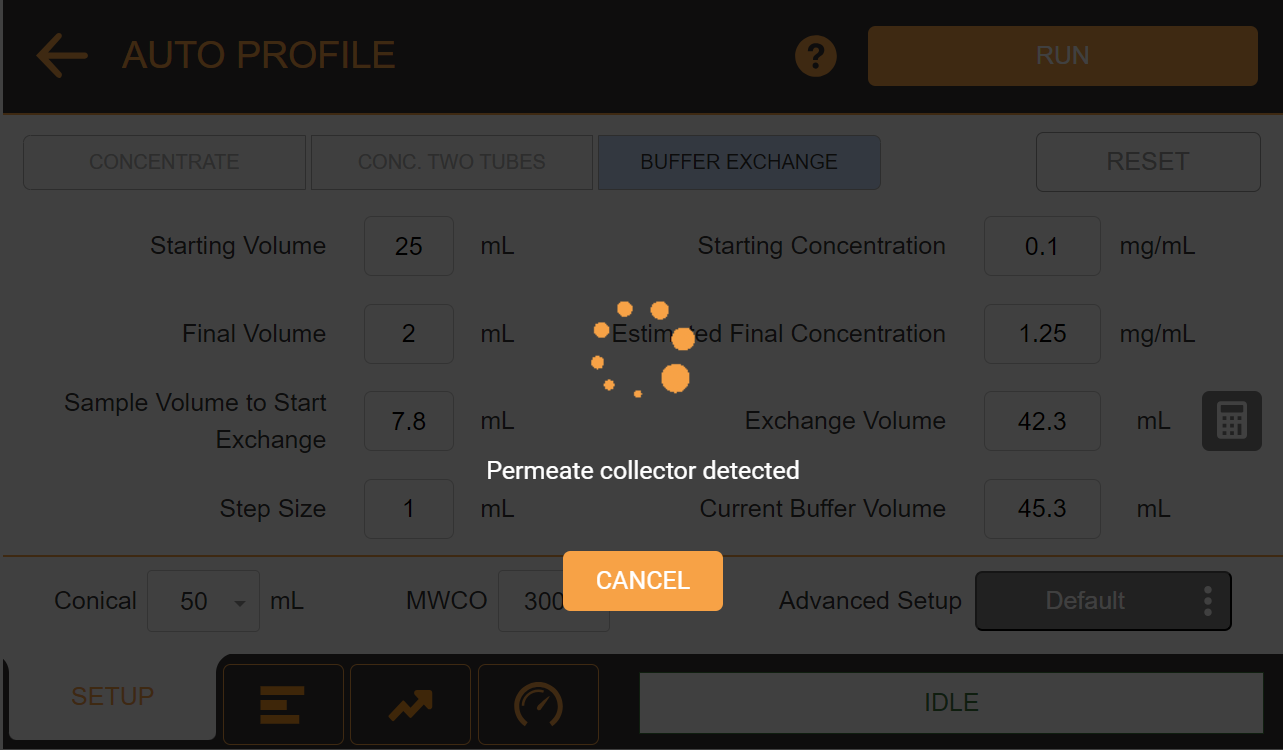1283x750 pixels.
Task: Open the exchange volume calculator icon
Action: (1231, 421)
